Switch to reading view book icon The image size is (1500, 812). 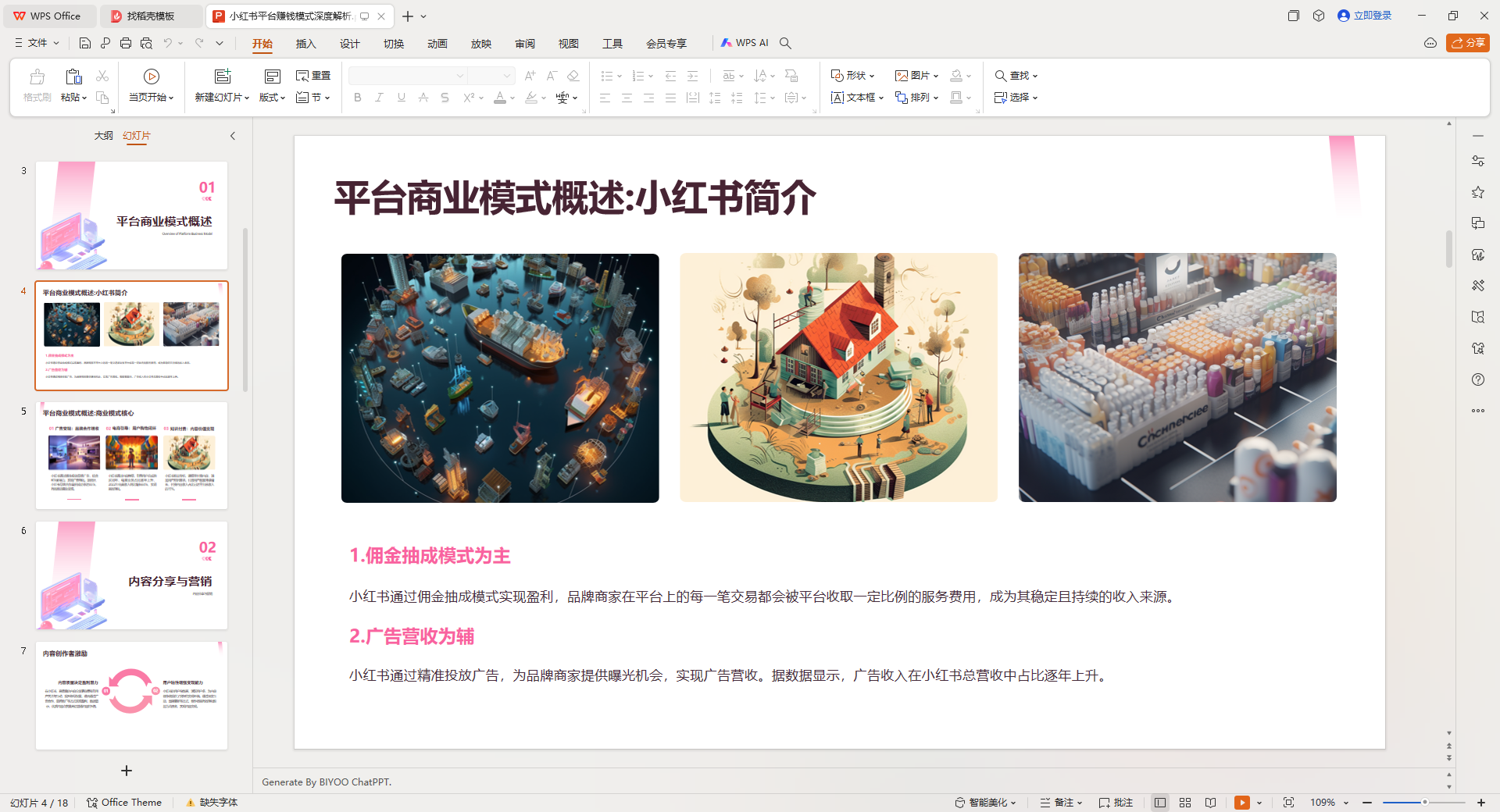tap(1210, 803)
